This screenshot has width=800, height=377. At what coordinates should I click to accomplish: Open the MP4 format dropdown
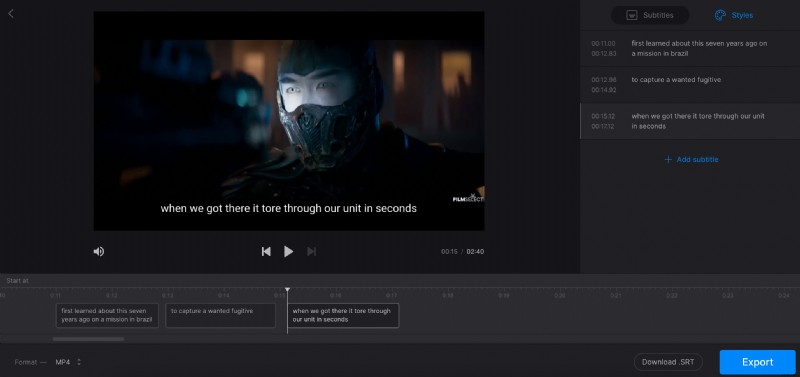68,362
